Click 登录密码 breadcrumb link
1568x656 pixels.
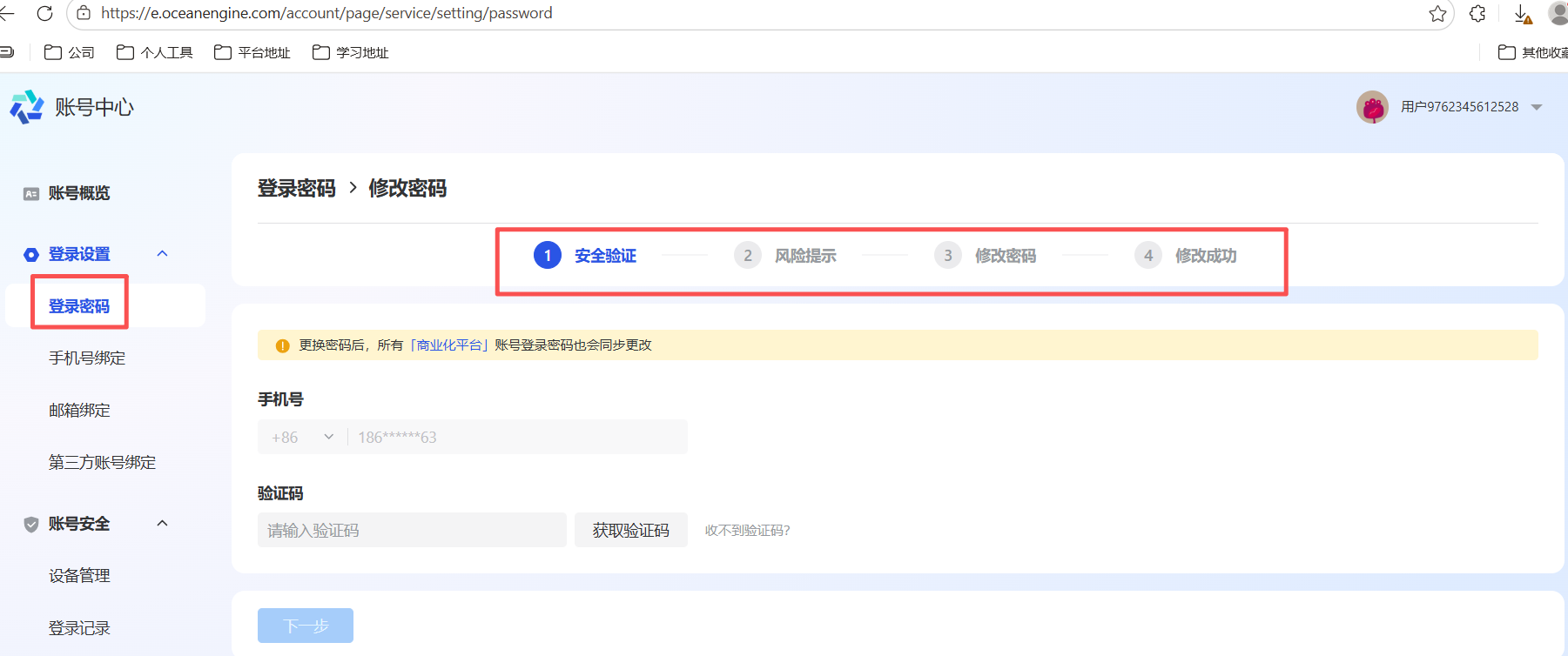coord(297,189)
